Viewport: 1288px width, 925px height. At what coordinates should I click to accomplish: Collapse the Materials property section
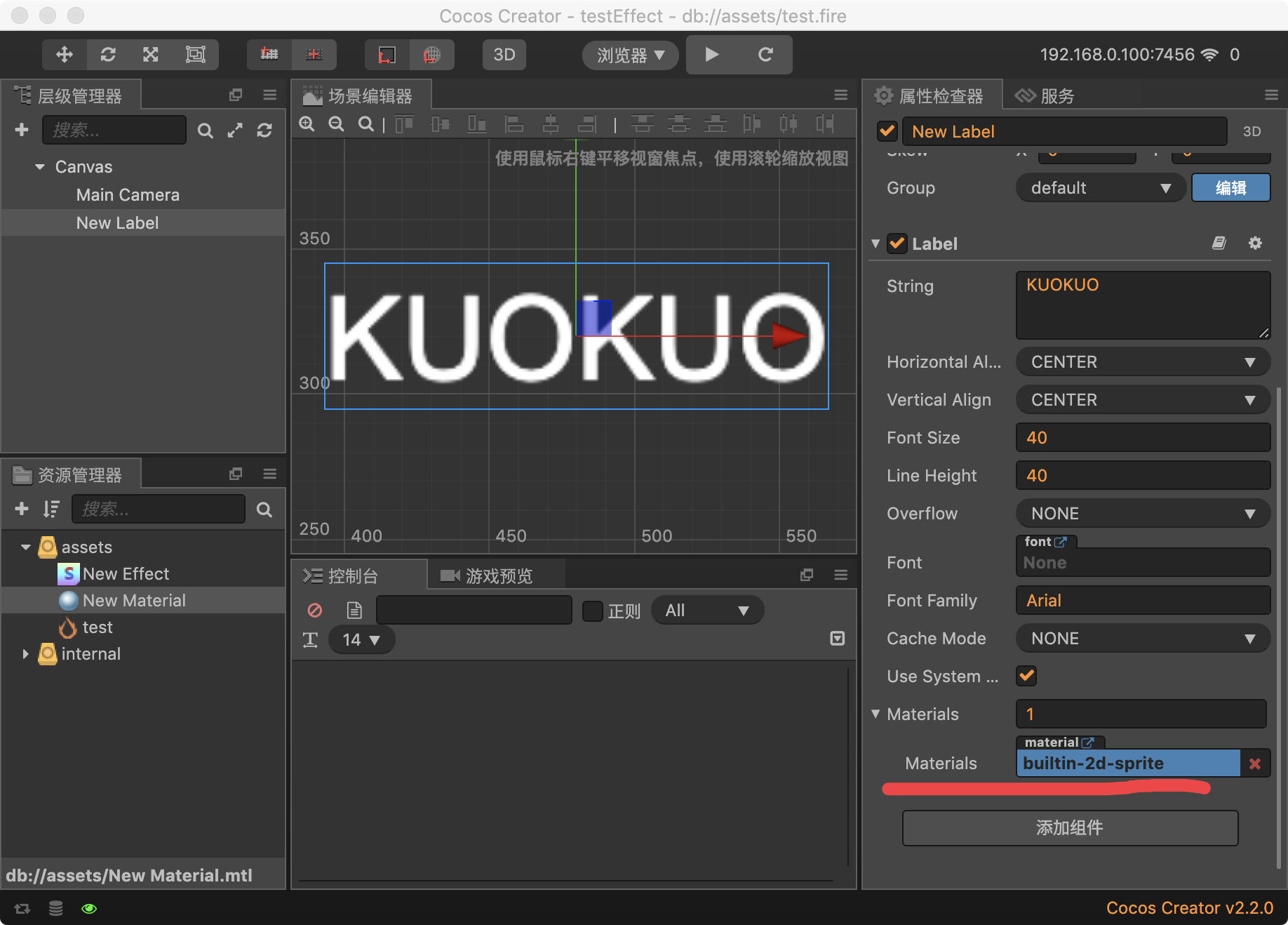tap(876, 714)
